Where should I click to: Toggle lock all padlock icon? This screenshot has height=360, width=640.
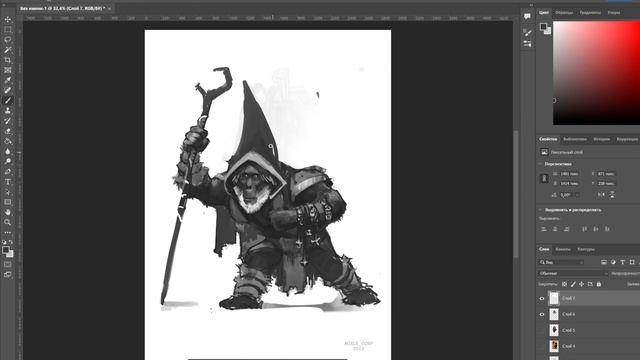[599, 284]
